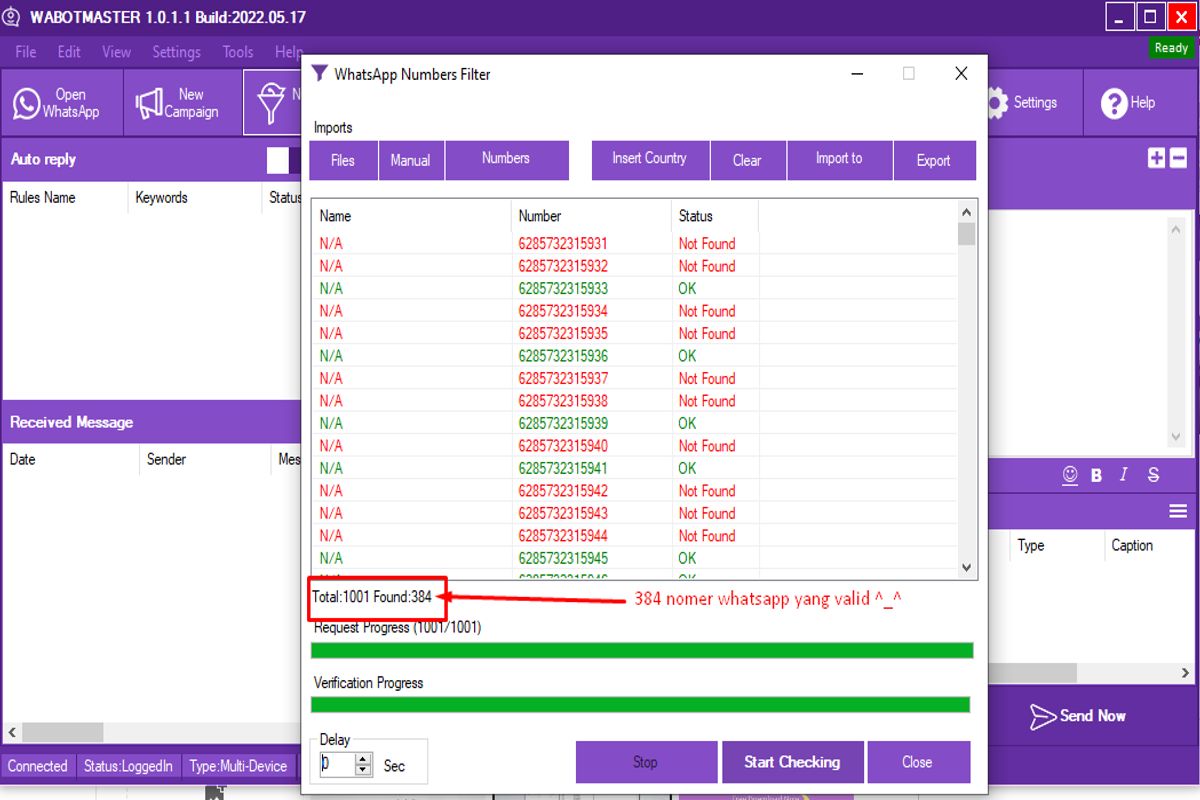Open the attachments hamburger menu
The width and height of the screenshot is (1200, 800).
(1178, 511)
